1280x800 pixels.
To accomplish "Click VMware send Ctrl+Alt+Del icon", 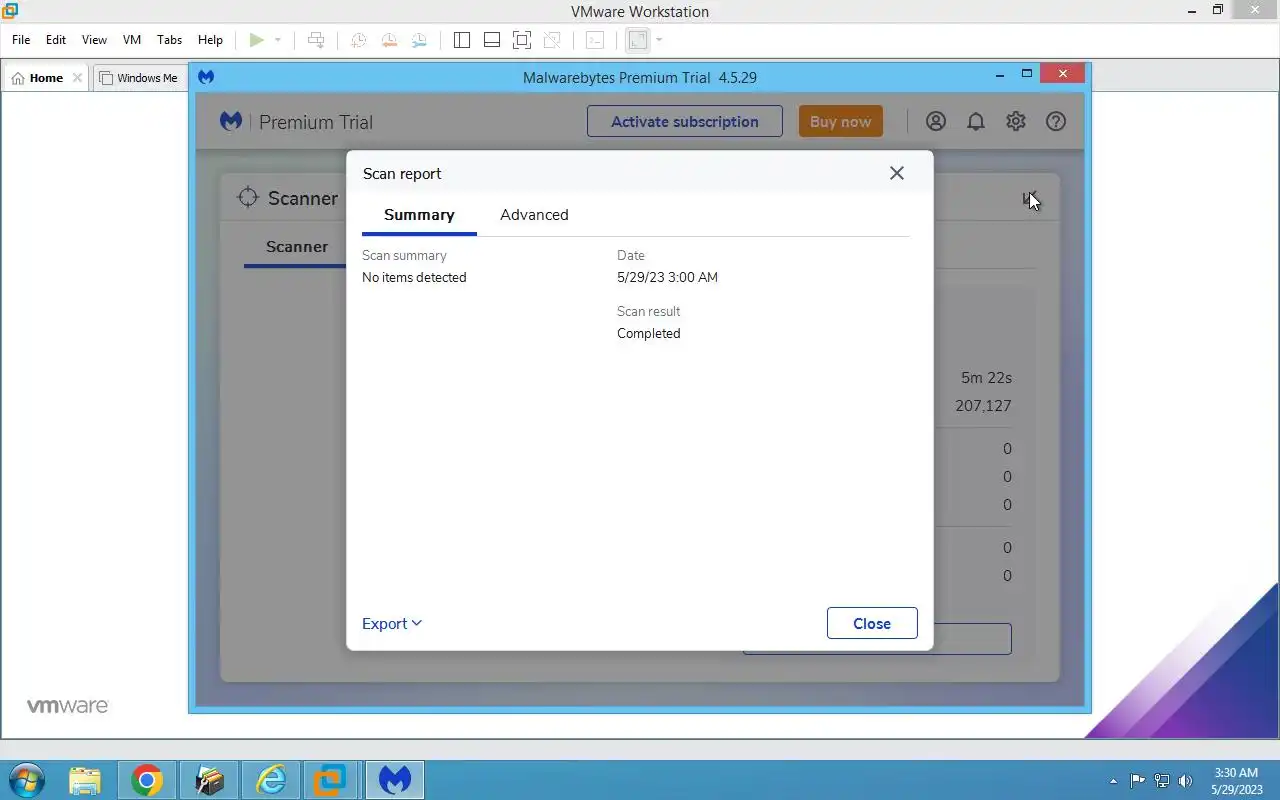I will [x=316, y=40].
